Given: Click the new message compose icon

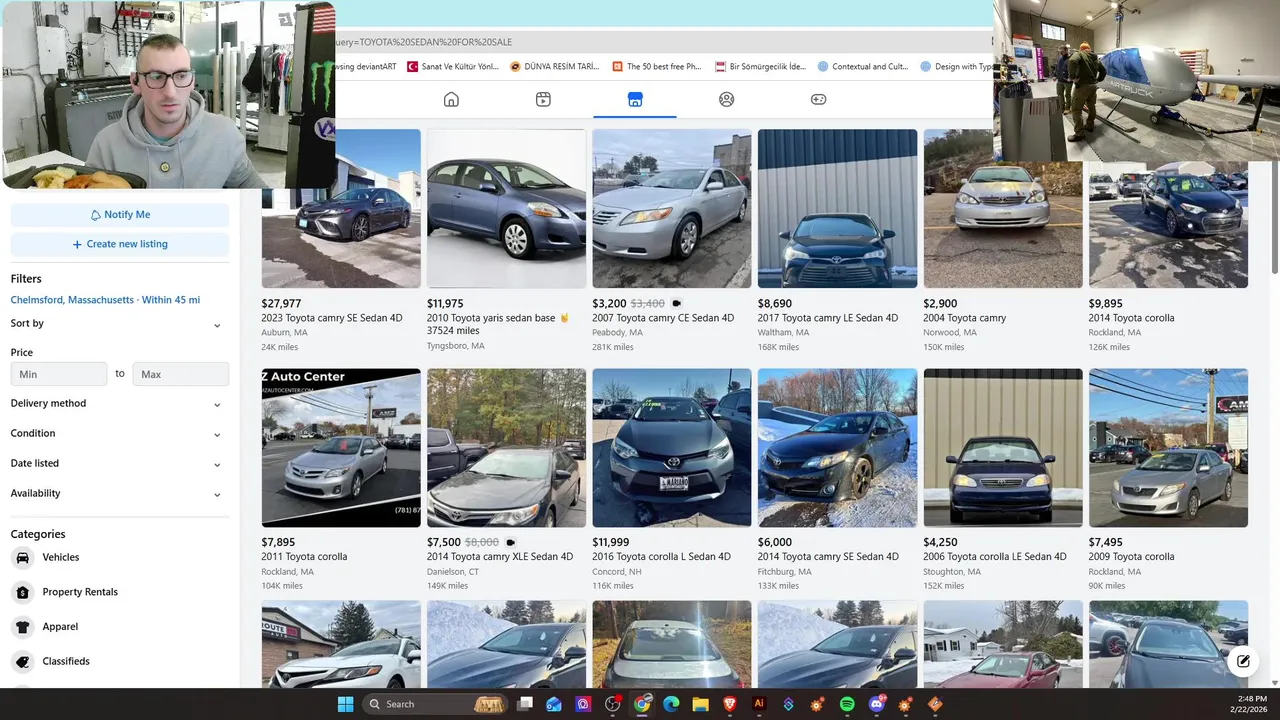Looking at the screenshot, I should point(1243,661).
